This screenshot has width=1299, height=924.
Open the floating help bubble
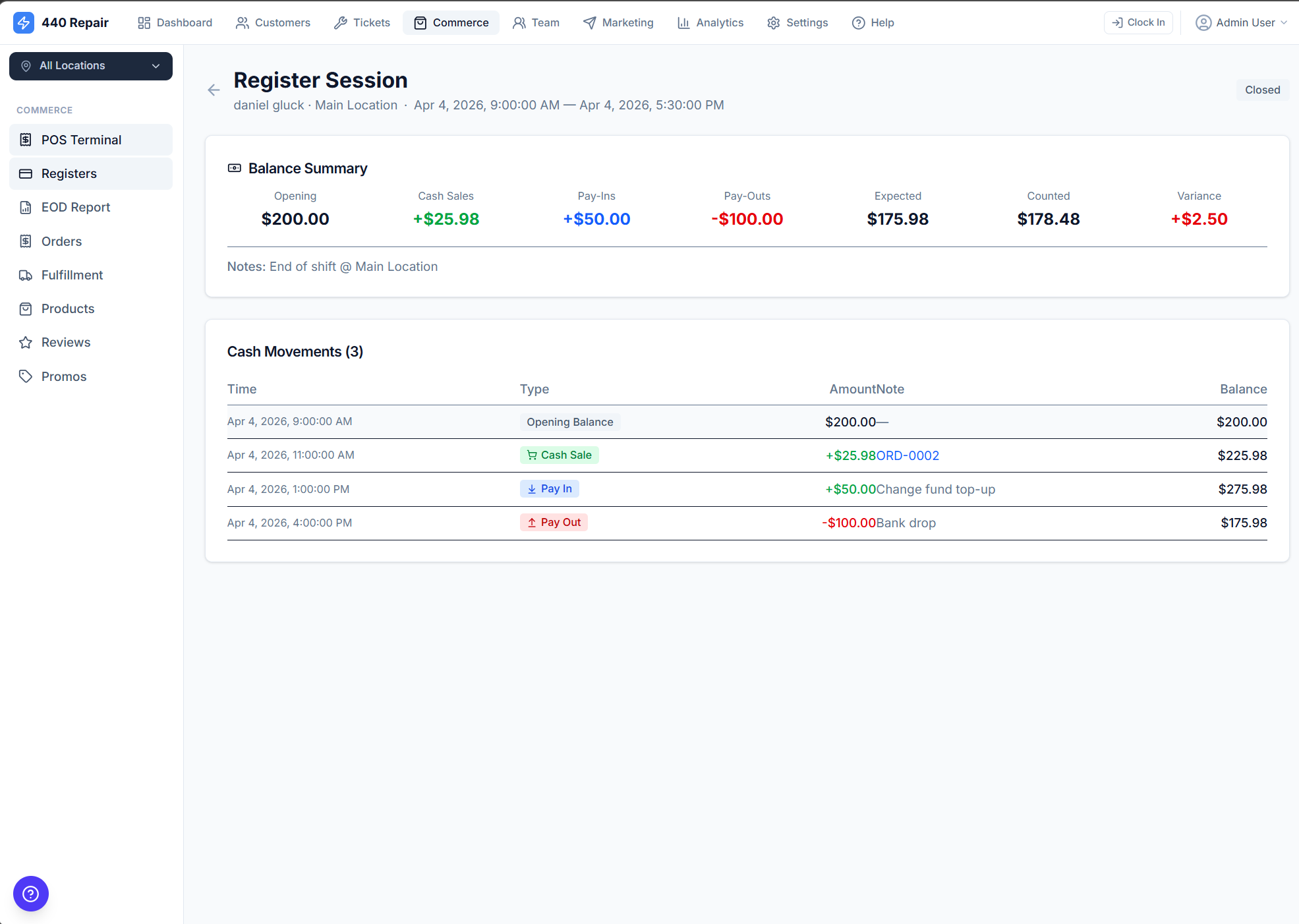[30, 893]
